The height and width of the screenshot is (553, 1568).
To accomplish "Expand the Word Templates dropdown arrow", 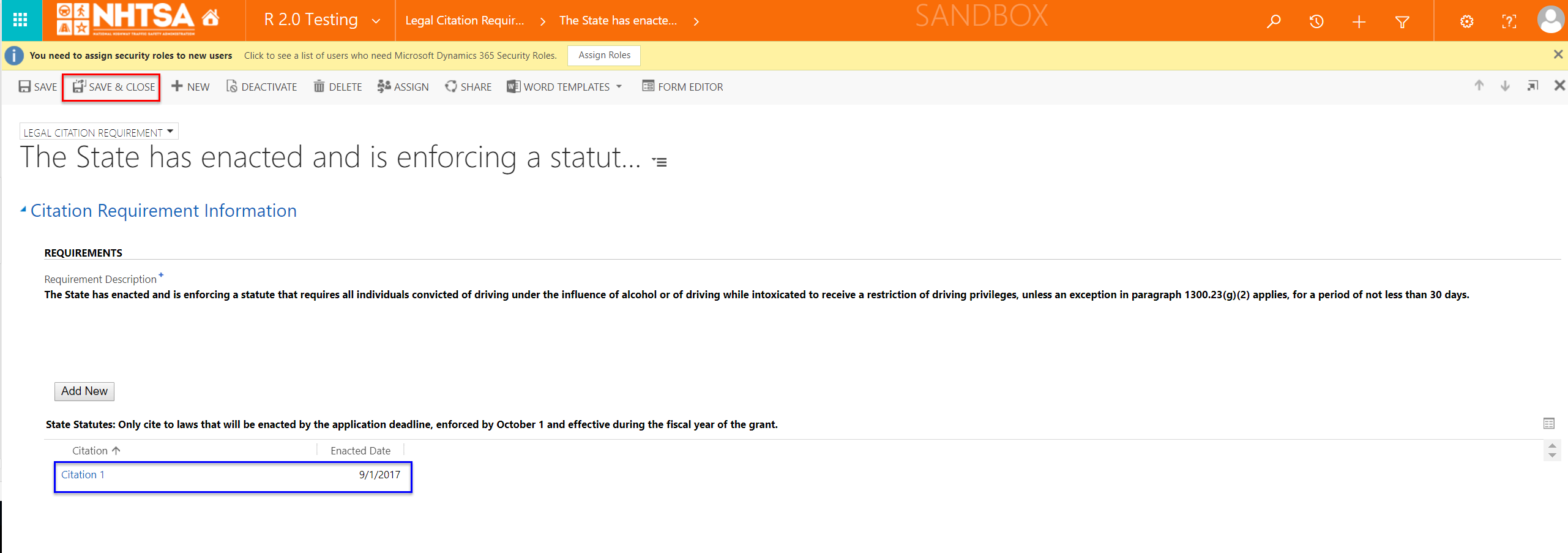I will [619, 86].
